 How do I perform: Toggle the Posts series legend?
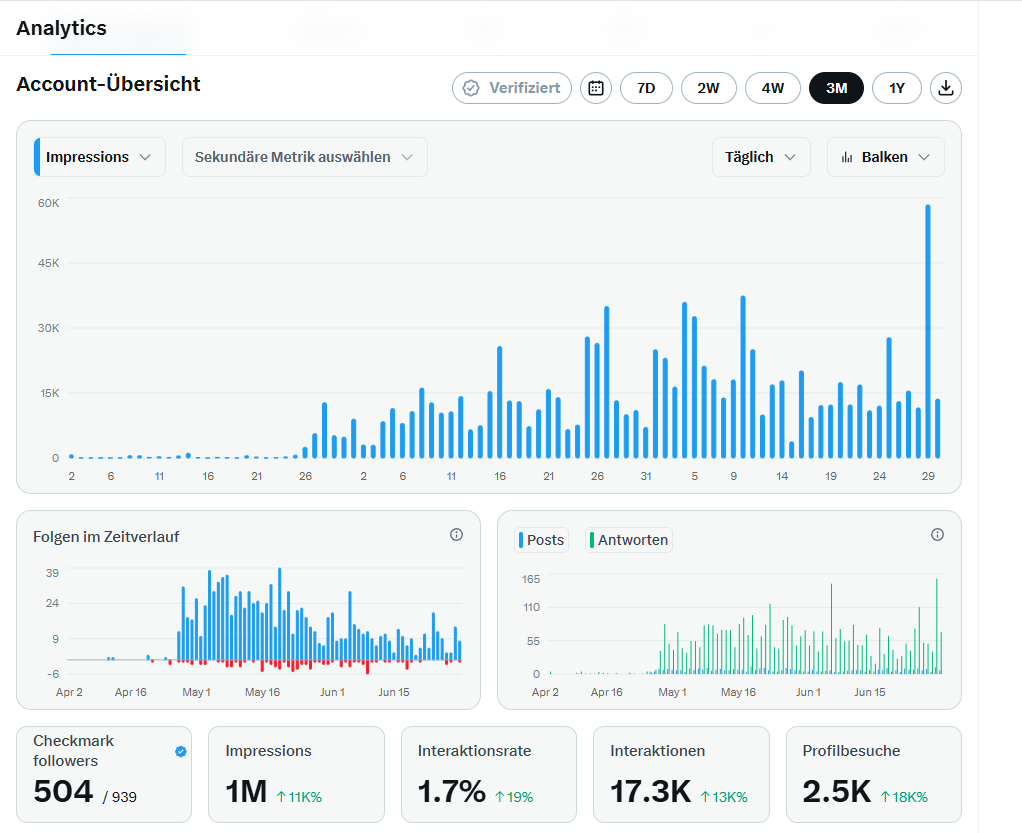click(541, 540)
